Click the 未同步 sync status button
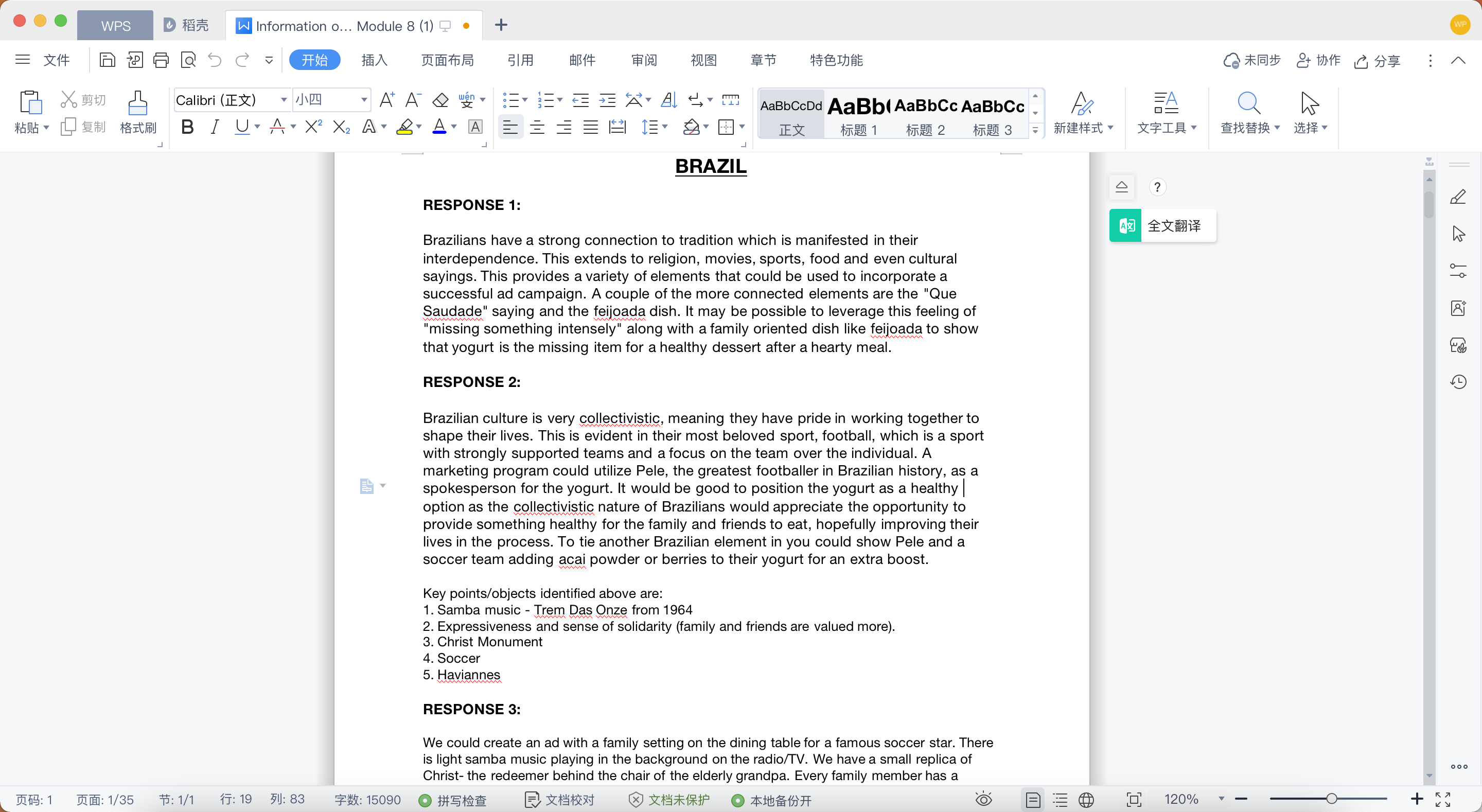1482x812 pixels. (x=1252, y=60)
